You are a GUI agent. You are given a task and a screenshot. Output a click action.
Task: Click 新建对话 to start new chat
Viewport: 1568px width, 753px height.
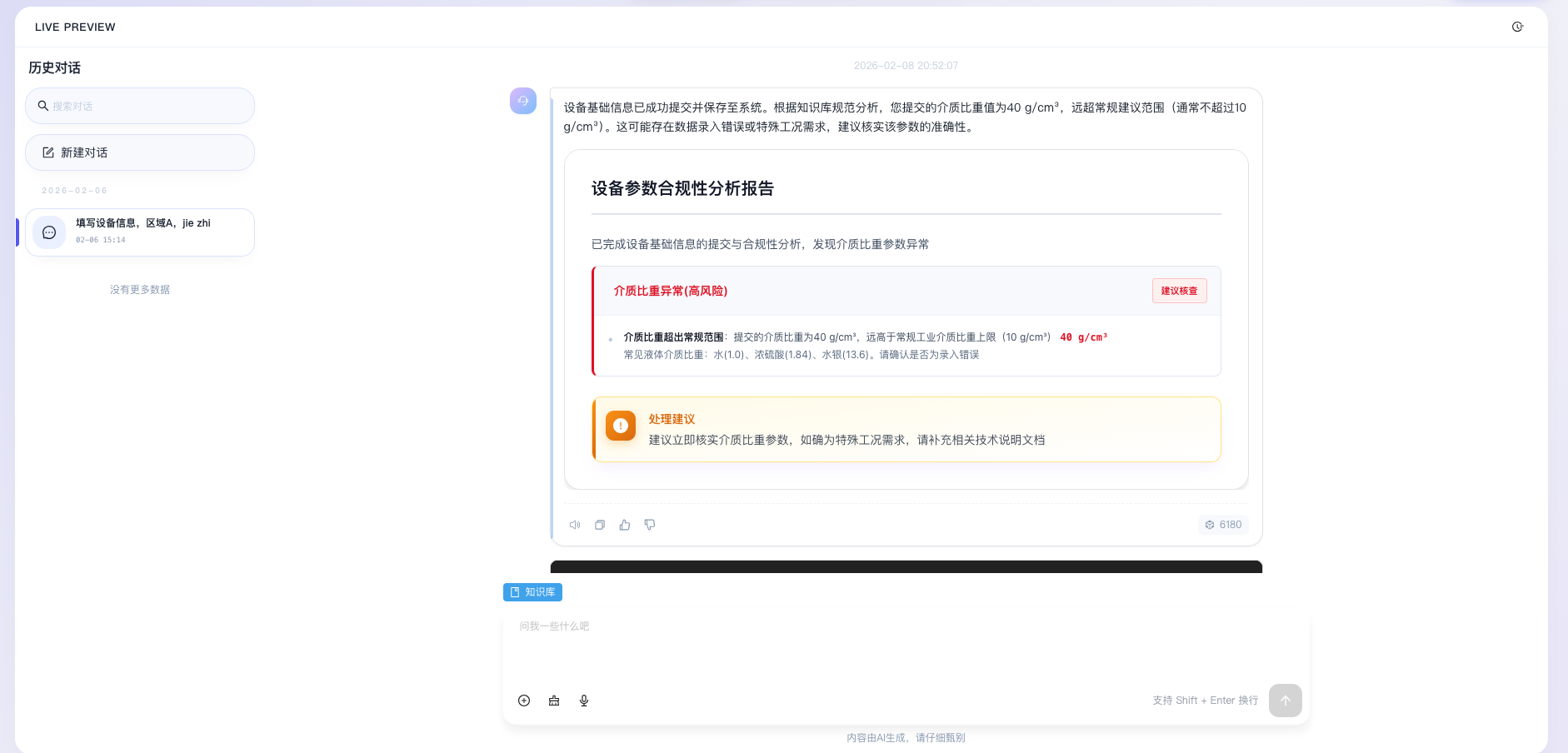140,152
